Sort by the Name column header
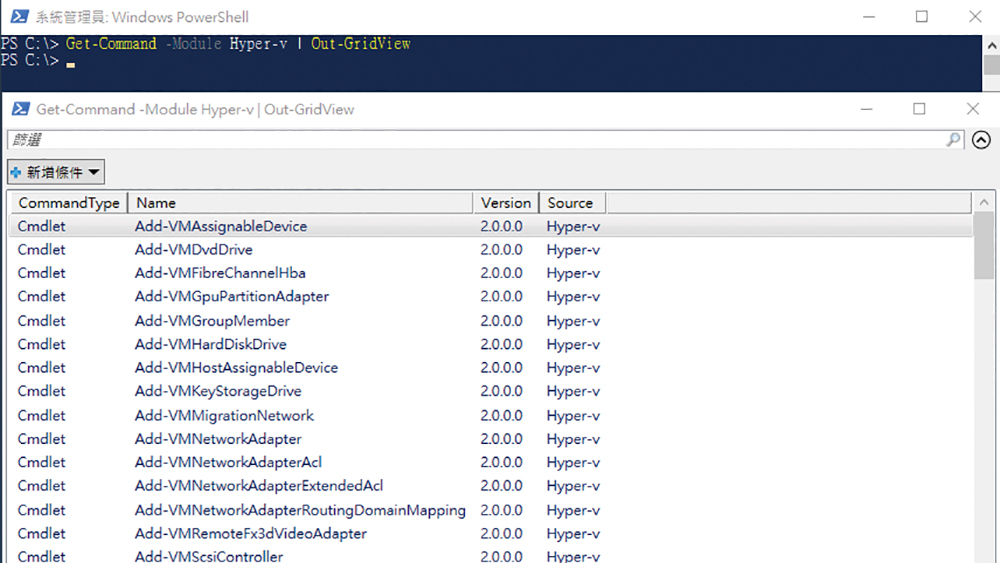 point(300,203)
